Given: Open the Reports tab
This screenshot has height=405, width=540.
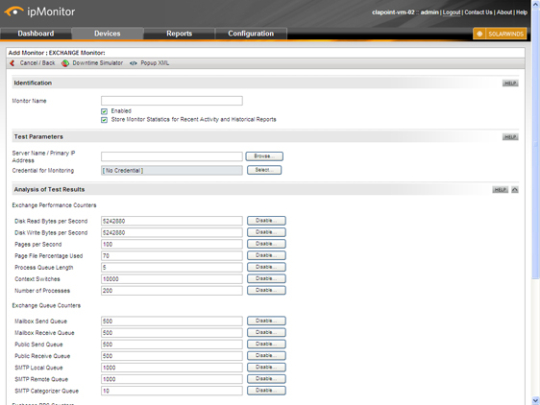Looking at the screenshot, I should 179,33.
